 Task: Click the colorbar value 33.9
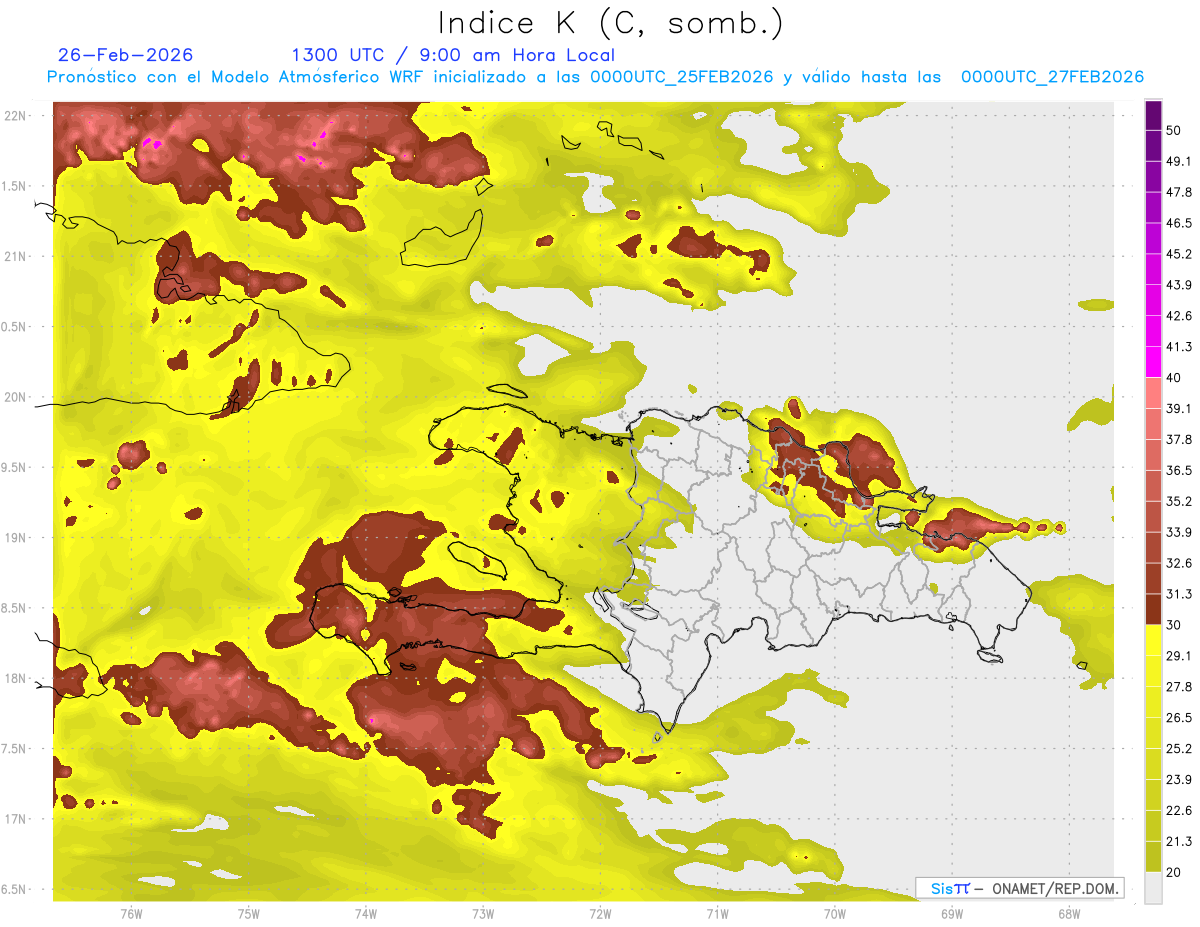pyautogui.click(x=1179, y=532)
